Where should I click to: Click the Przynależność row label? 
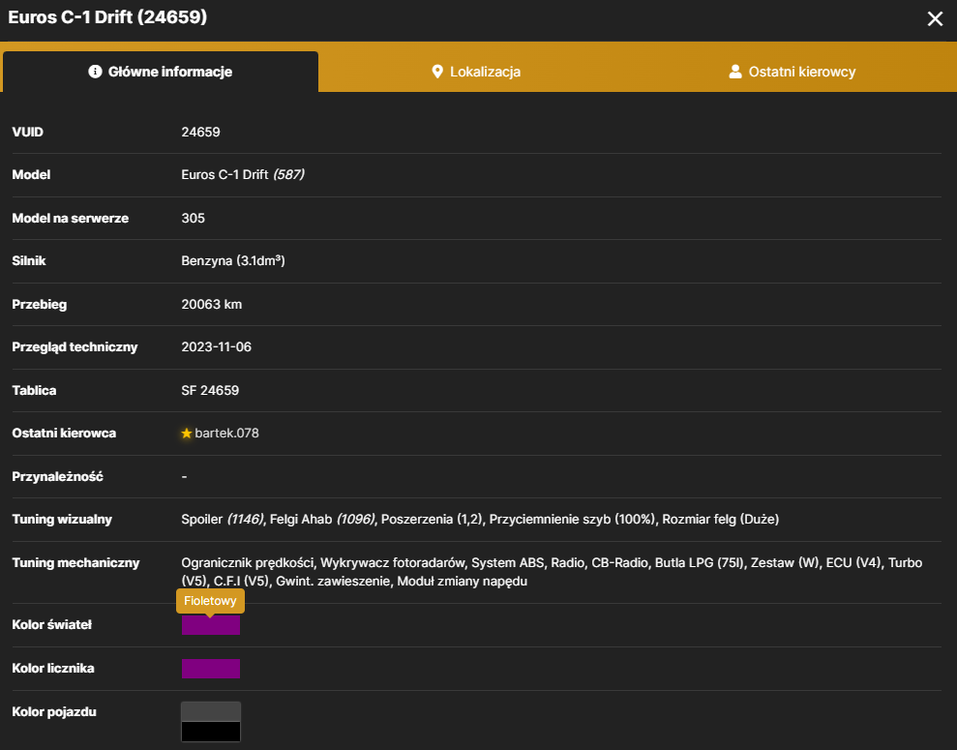pyautogui.click(x=57, y=477)
